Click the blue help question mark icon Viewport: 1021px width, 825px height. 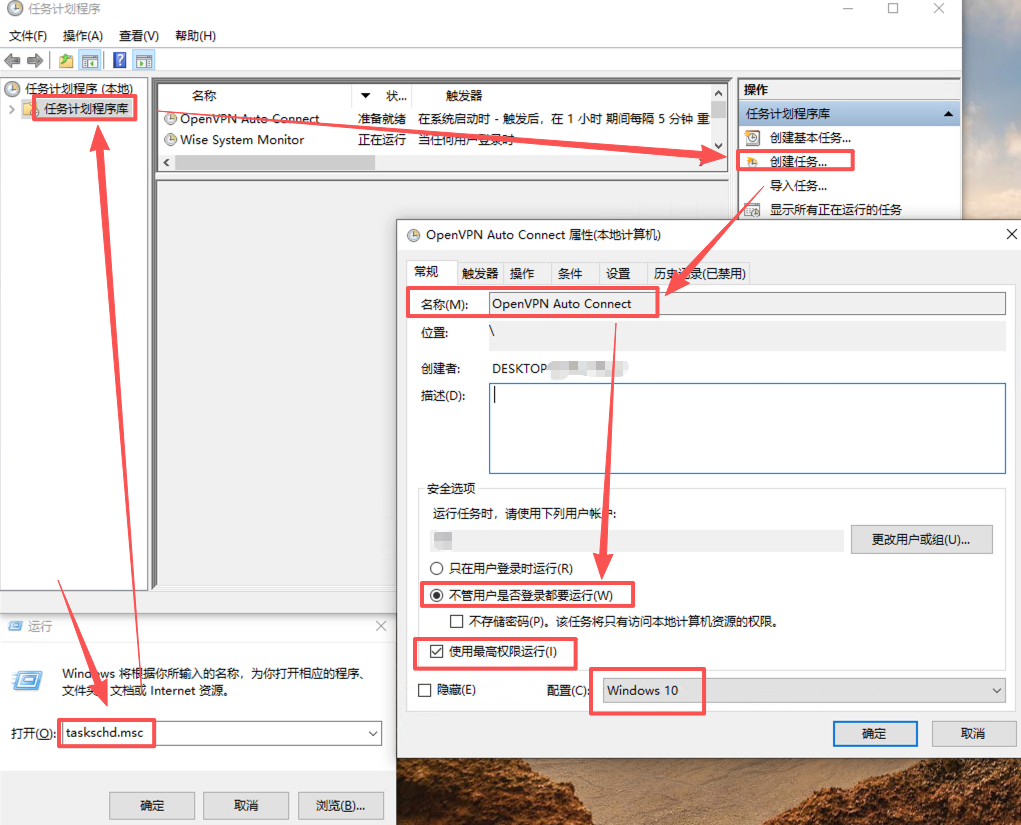[x=120, y=61]
